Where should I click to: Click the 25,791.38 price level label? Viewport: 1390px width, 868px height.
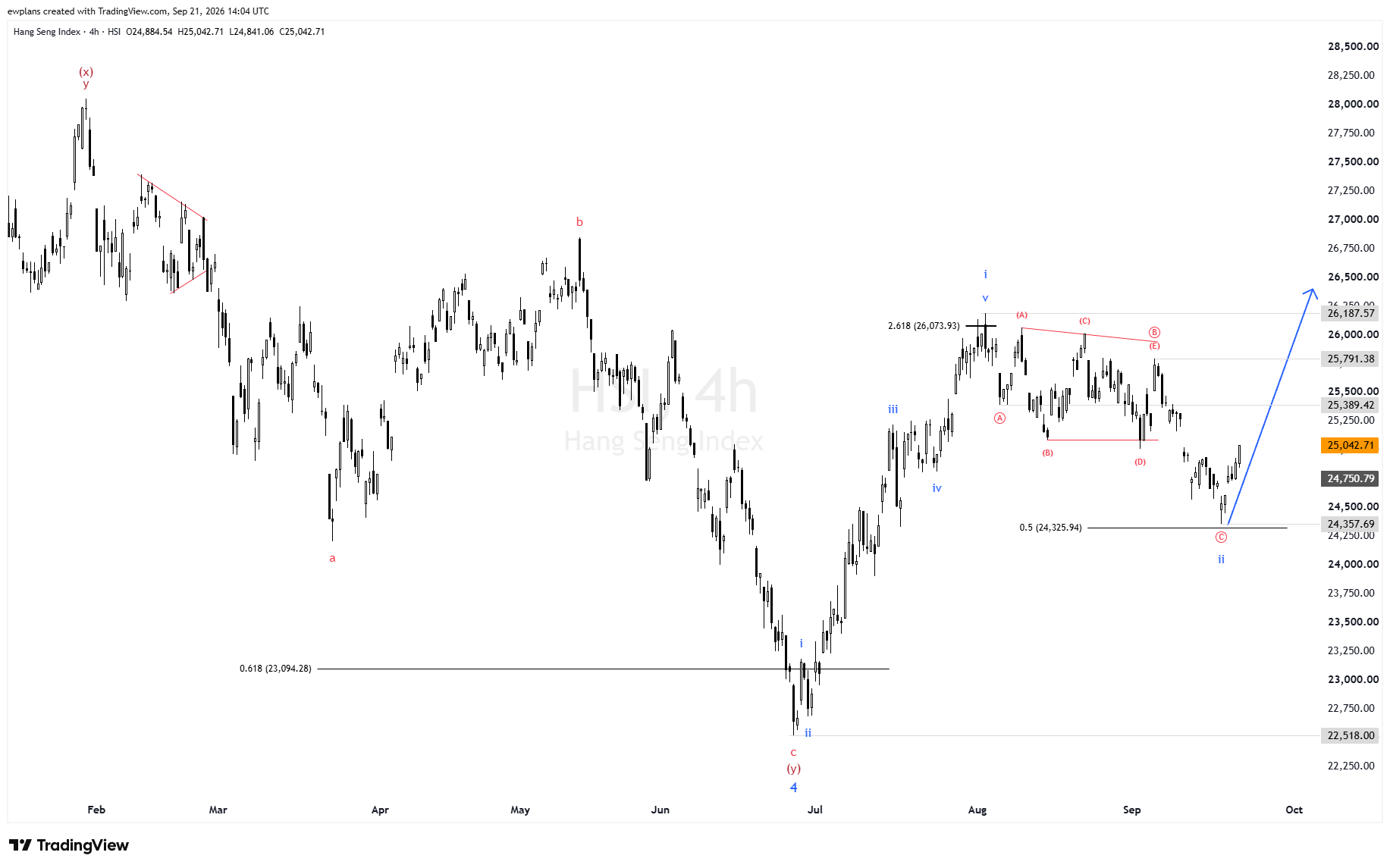[x=1350, y=359]
